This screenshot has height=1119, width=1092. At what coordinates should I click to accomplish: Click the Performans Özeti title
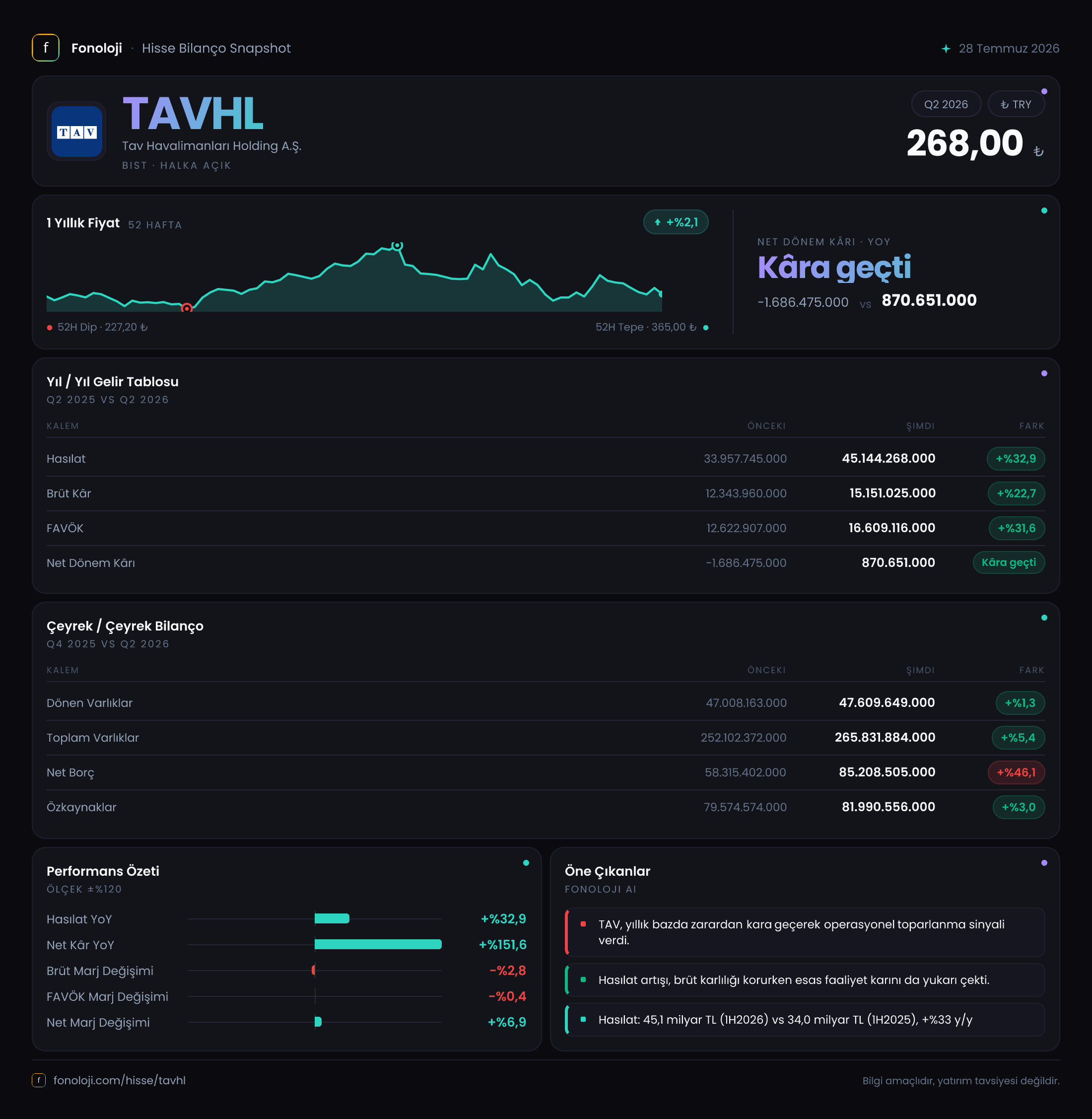103,871
